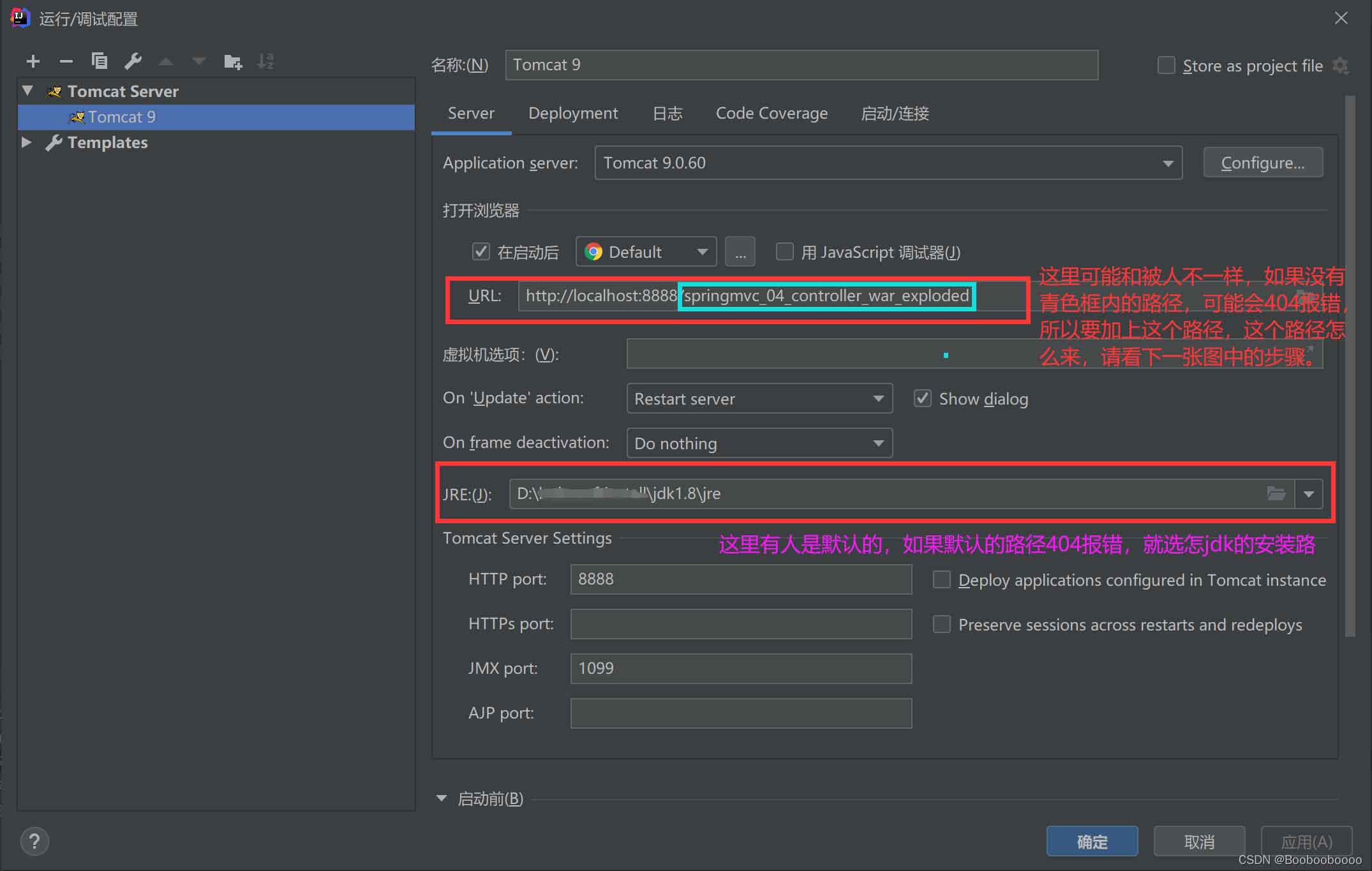Screen dimensions: 1372x871
Task: Move configuration down with the arrow icon
Action: [x=199, y=62]
